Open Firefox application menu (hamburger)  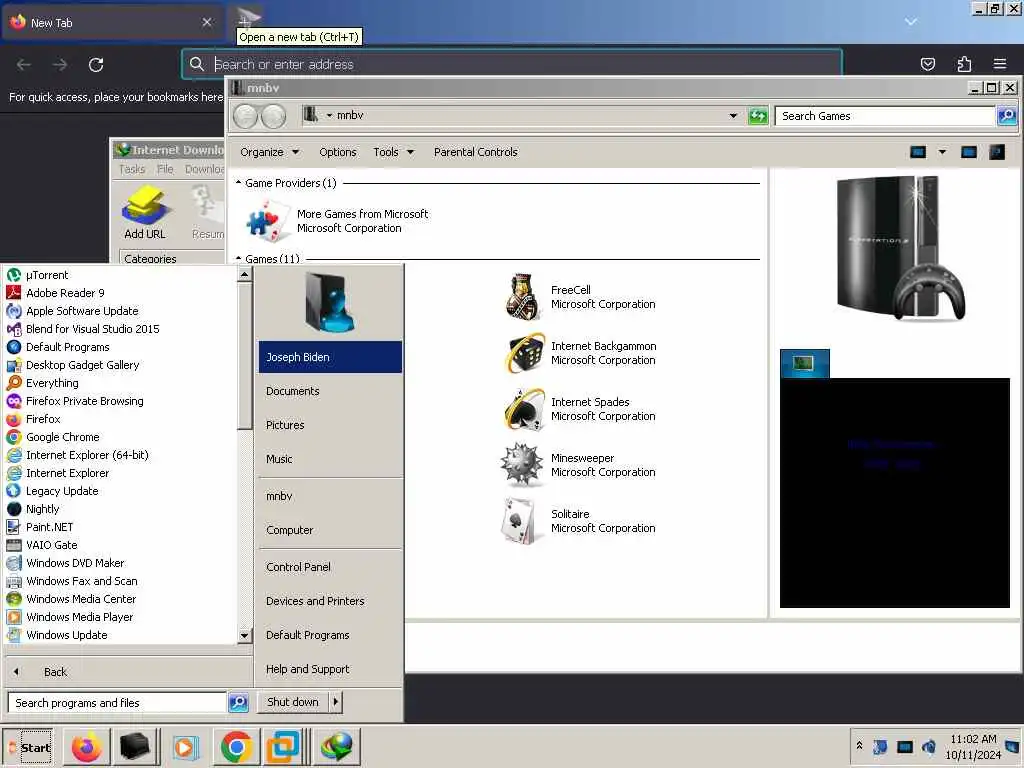tap(999, 64)
